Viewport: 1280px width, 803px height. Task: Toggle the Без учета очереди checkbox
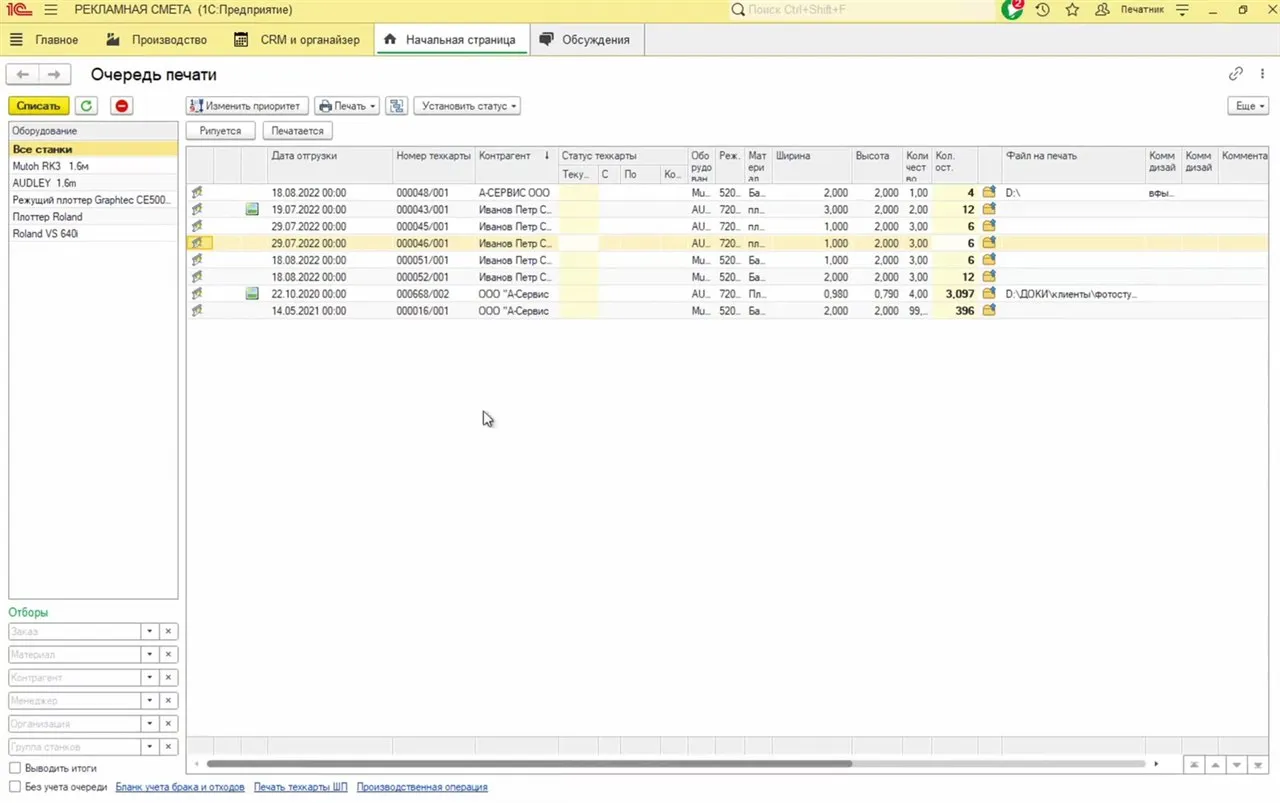click(x=15, y=787)
